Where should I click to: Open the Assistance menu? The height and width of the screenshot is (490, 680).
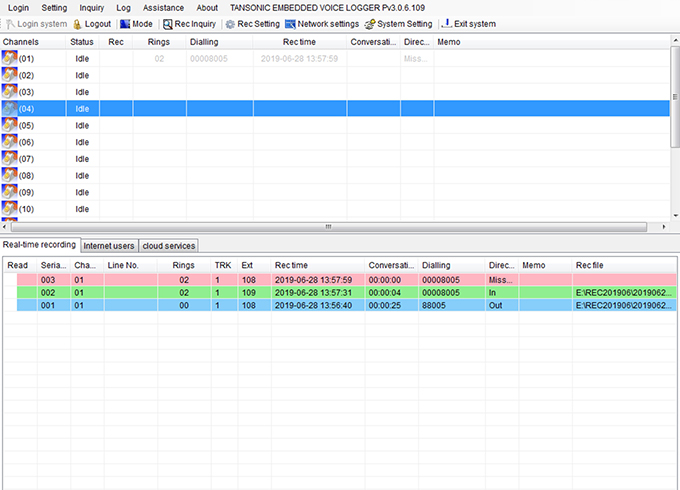(x=163, y=7)
